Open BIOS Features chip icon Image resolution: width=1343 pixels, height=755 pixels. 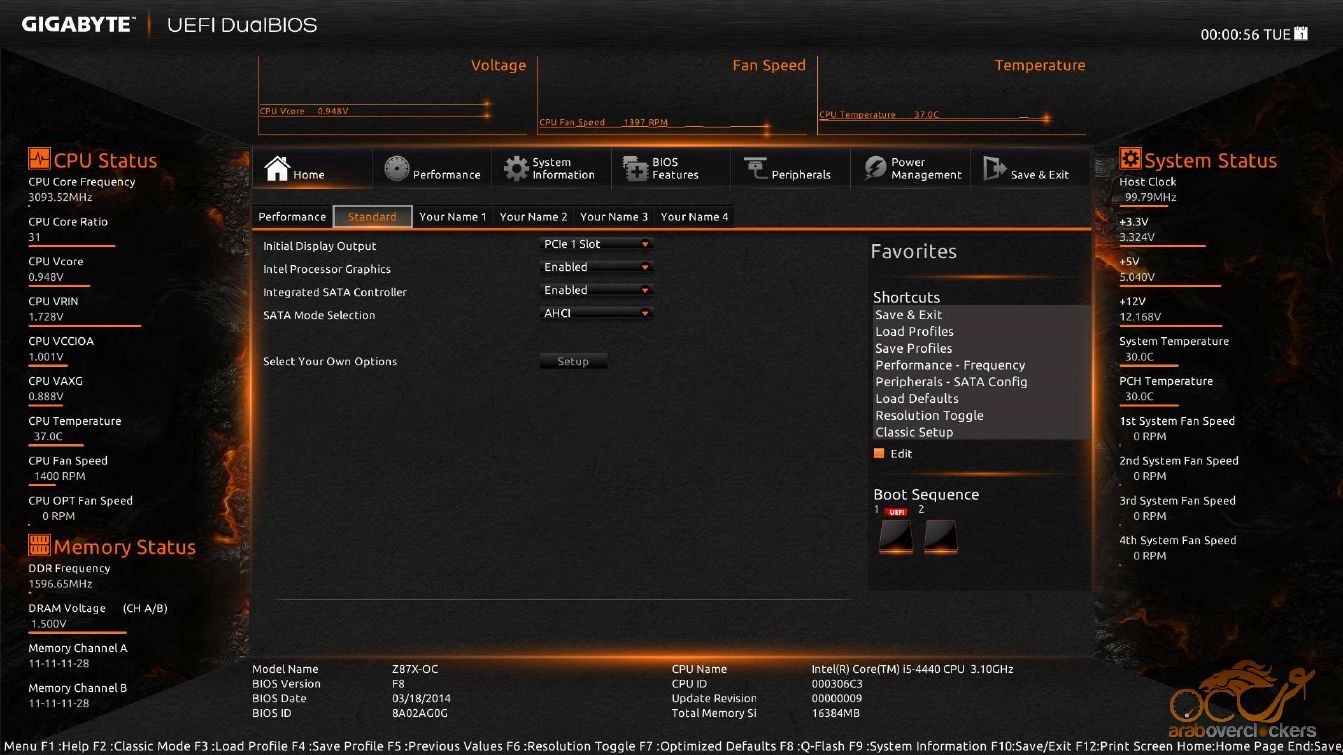636,169
